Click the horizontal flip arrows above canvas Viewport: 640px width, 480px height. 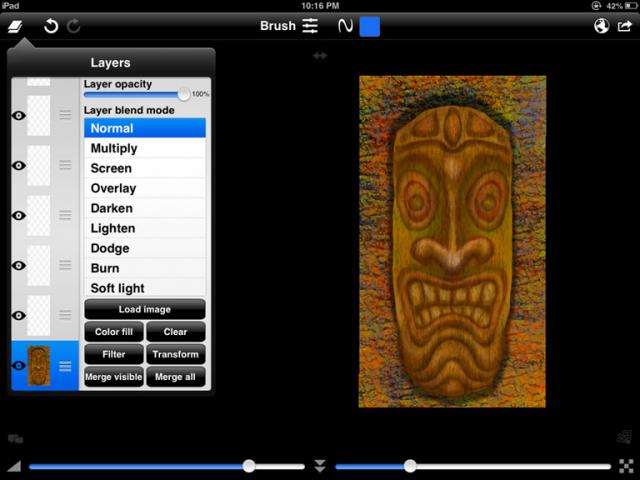pyautogui.click(x=320, y=56)
